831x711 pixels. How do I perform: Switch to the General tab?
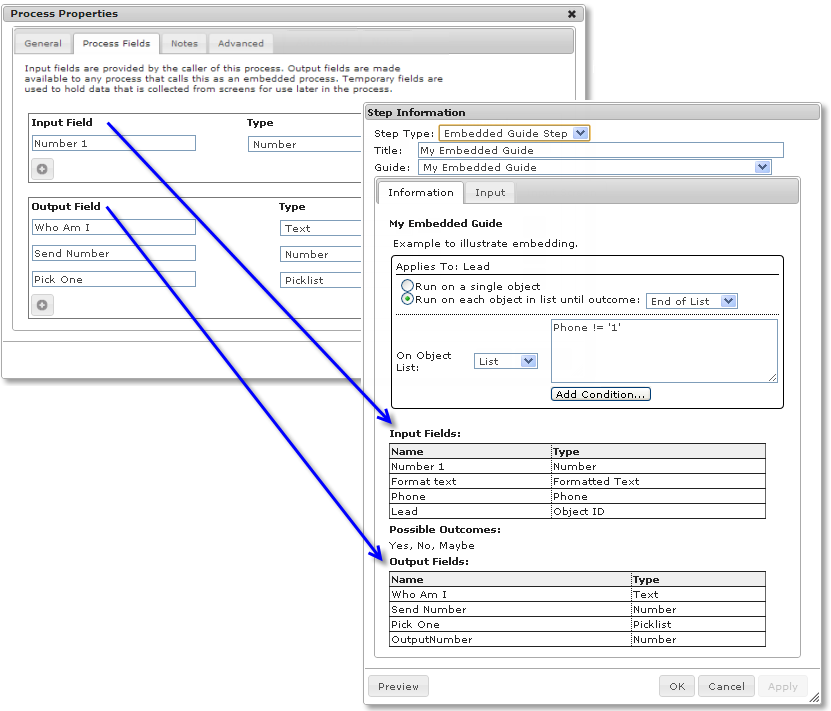(43, 43)
